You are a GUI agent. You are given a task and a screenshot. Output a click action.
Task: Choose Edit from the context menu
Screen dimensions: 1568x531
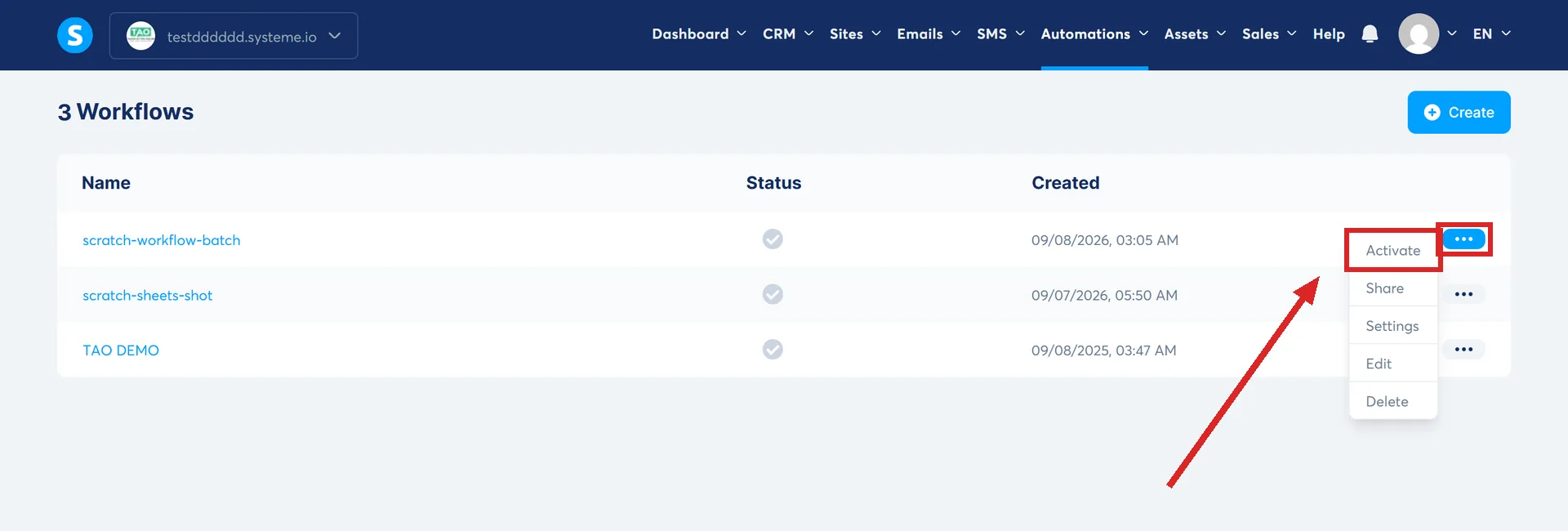pyautogui.click(x=1393, y=364)
